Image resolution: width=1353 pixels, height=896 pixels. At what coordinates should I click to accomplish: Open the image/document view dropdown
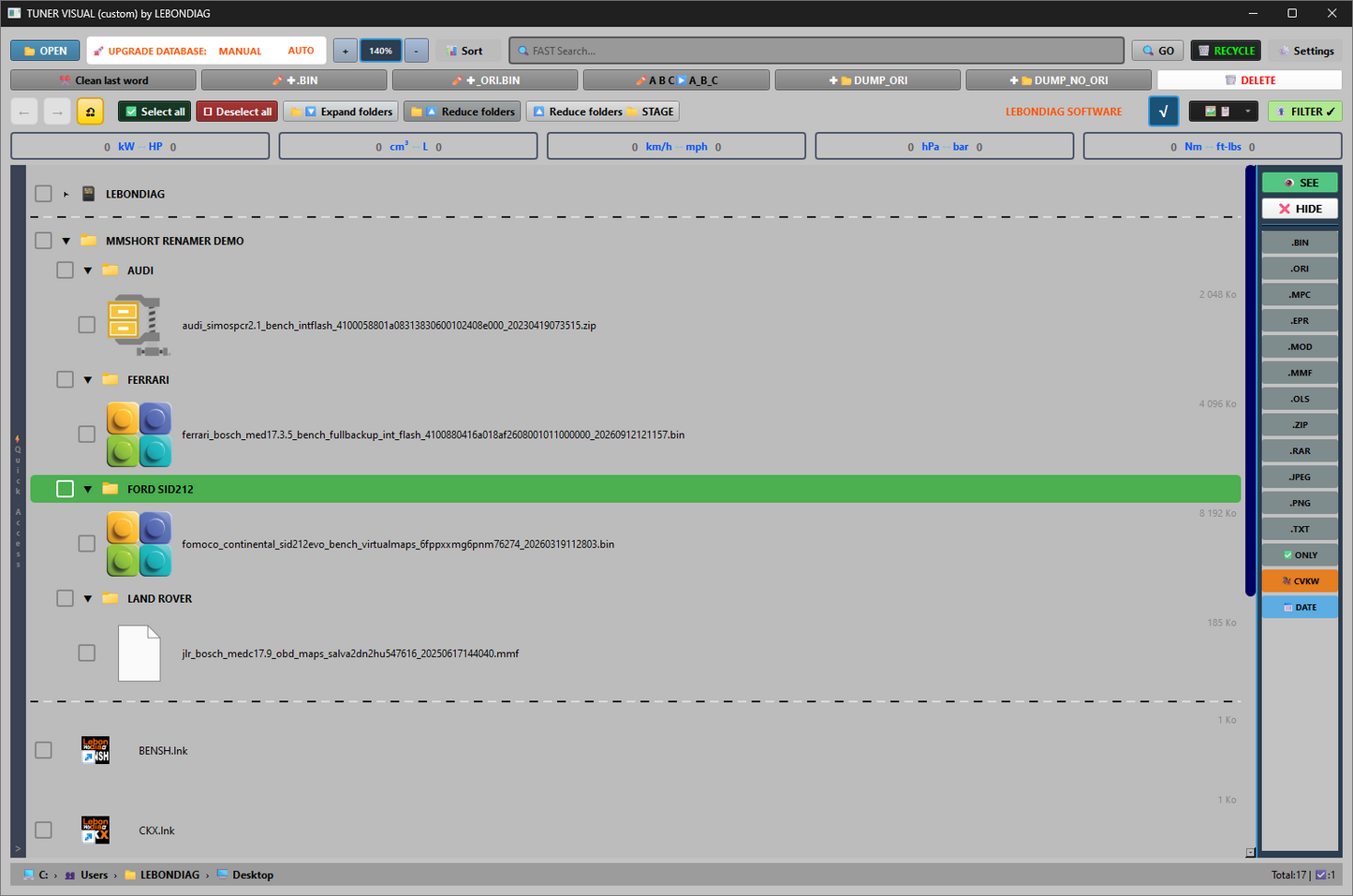click(1224, 111)
